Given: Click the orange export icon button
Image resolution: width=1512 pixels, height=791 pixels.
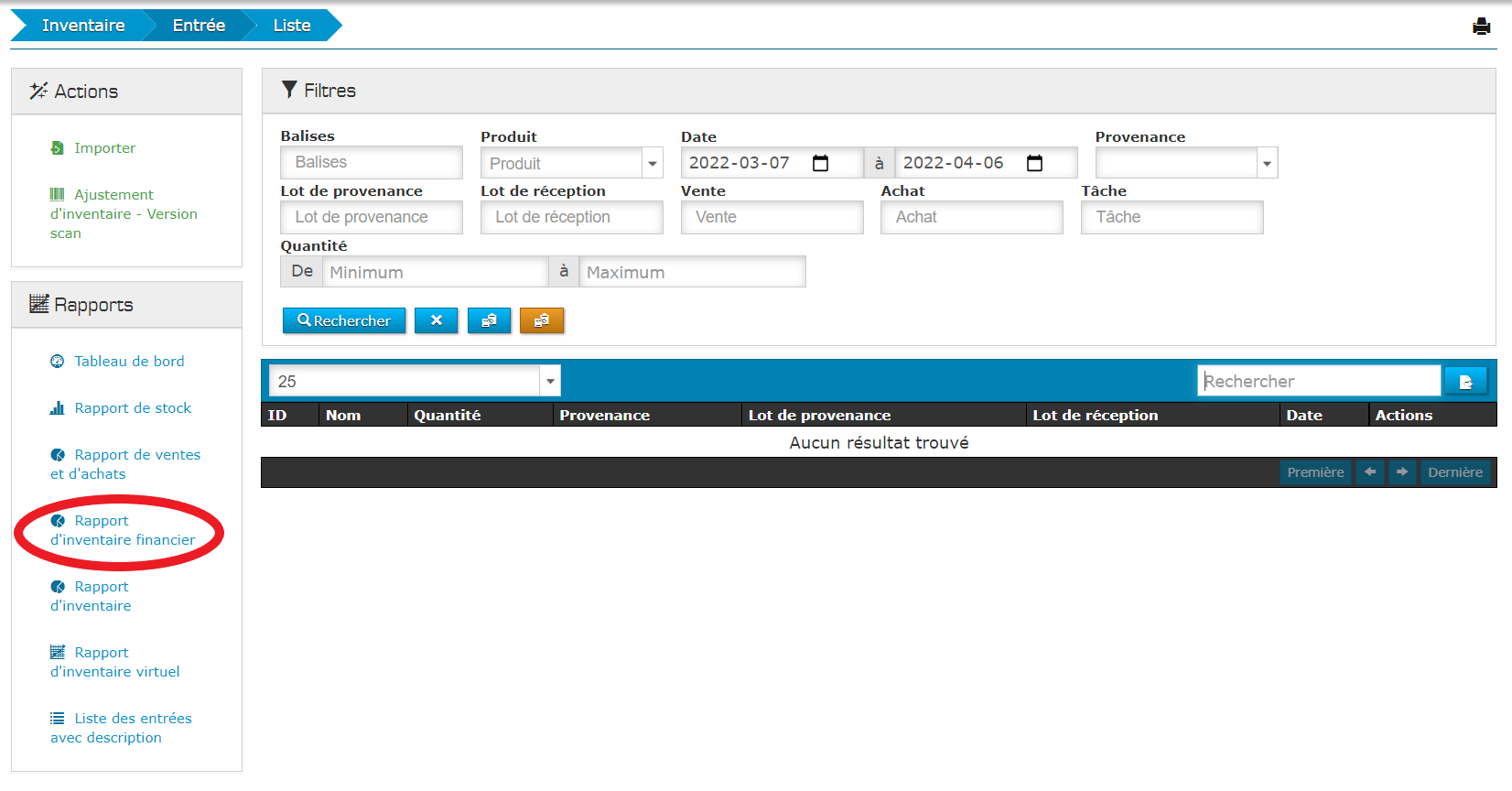Looking at the screenshot, I should point(542,320).
